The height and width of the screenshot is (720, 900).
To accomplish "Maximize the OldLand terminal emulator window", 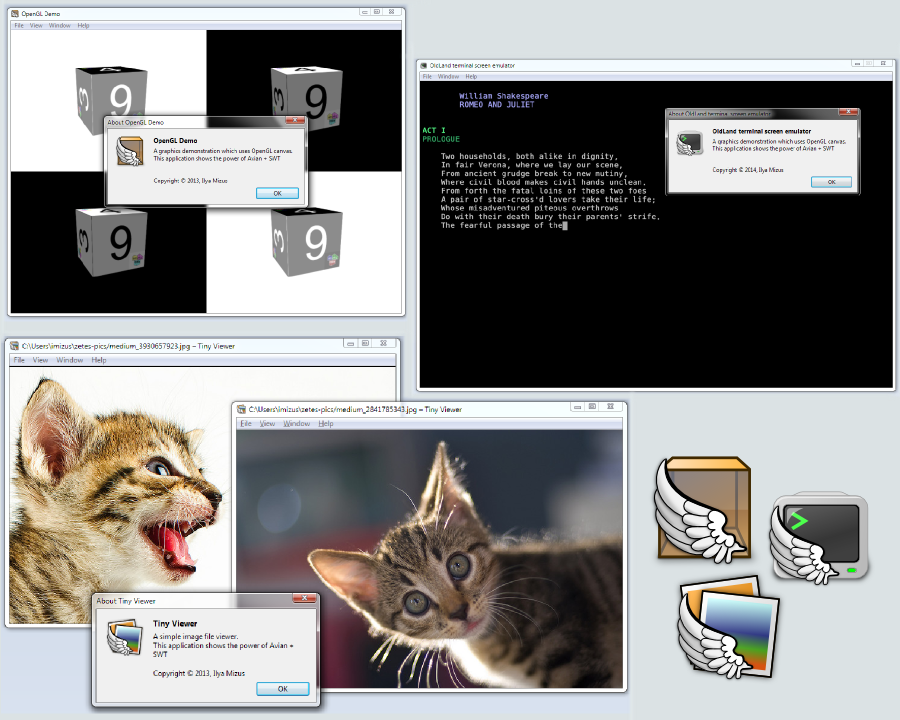I will [869, 63].
